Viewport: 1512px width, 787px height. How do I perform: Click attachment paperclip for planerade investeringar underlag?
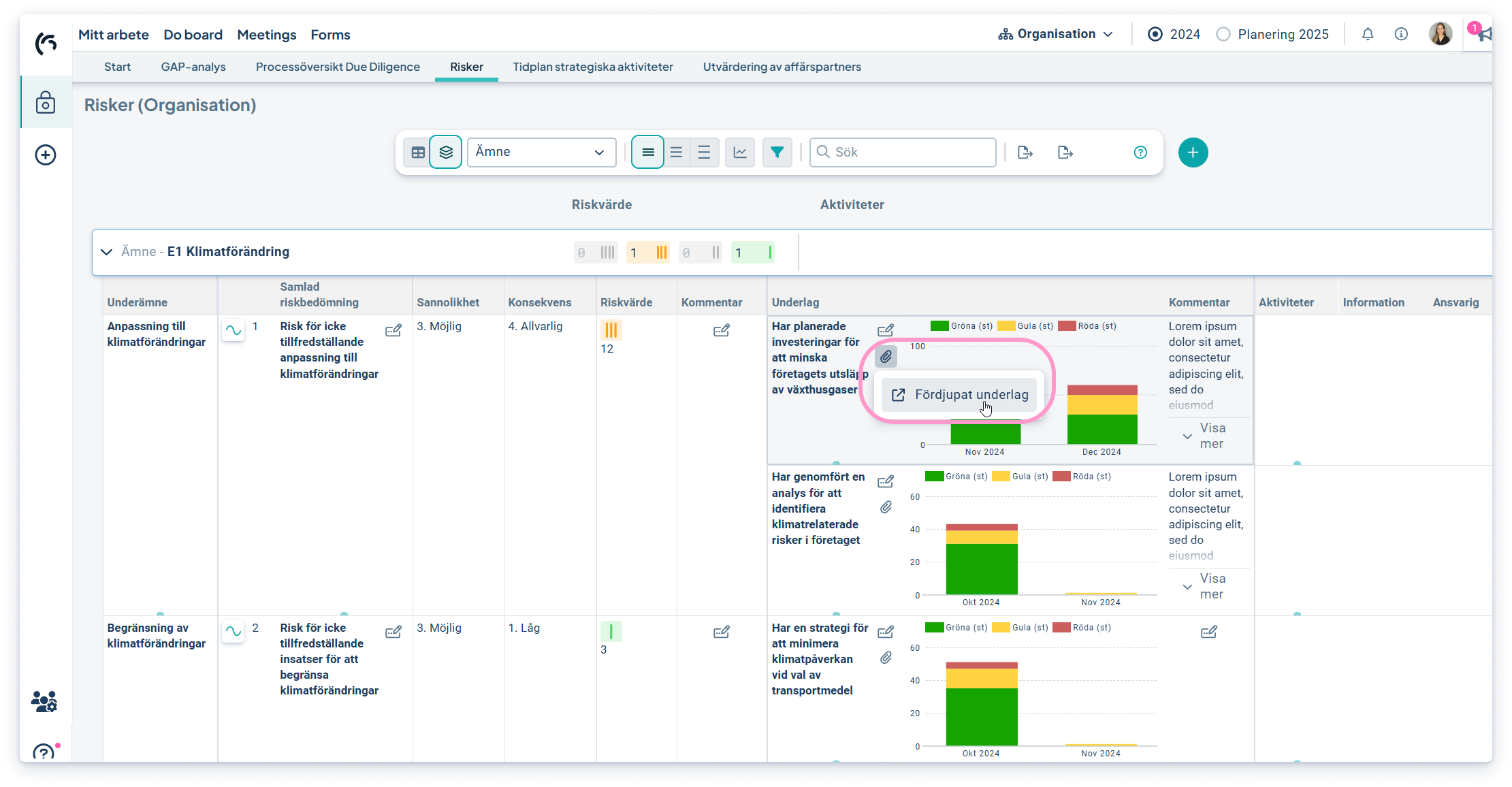click(886, 356)
